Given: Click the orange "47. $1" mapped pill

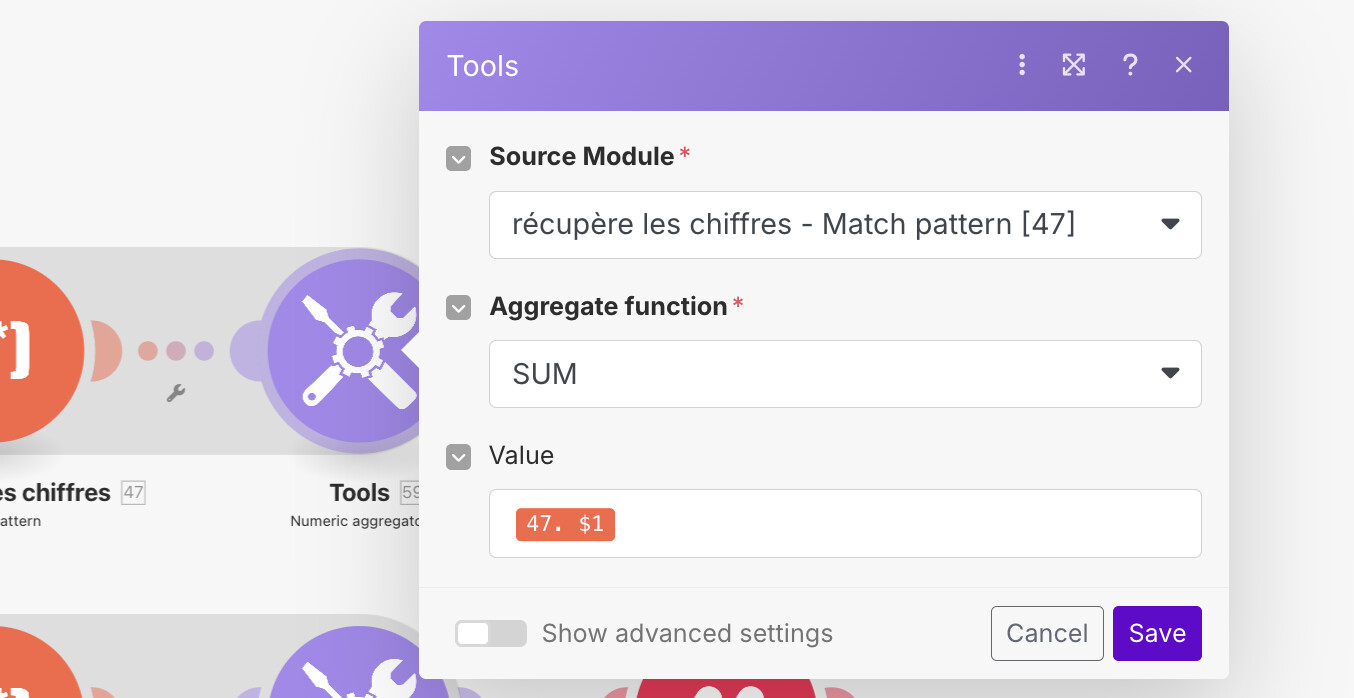Looking at the screenshot, I should coord(565,524).
